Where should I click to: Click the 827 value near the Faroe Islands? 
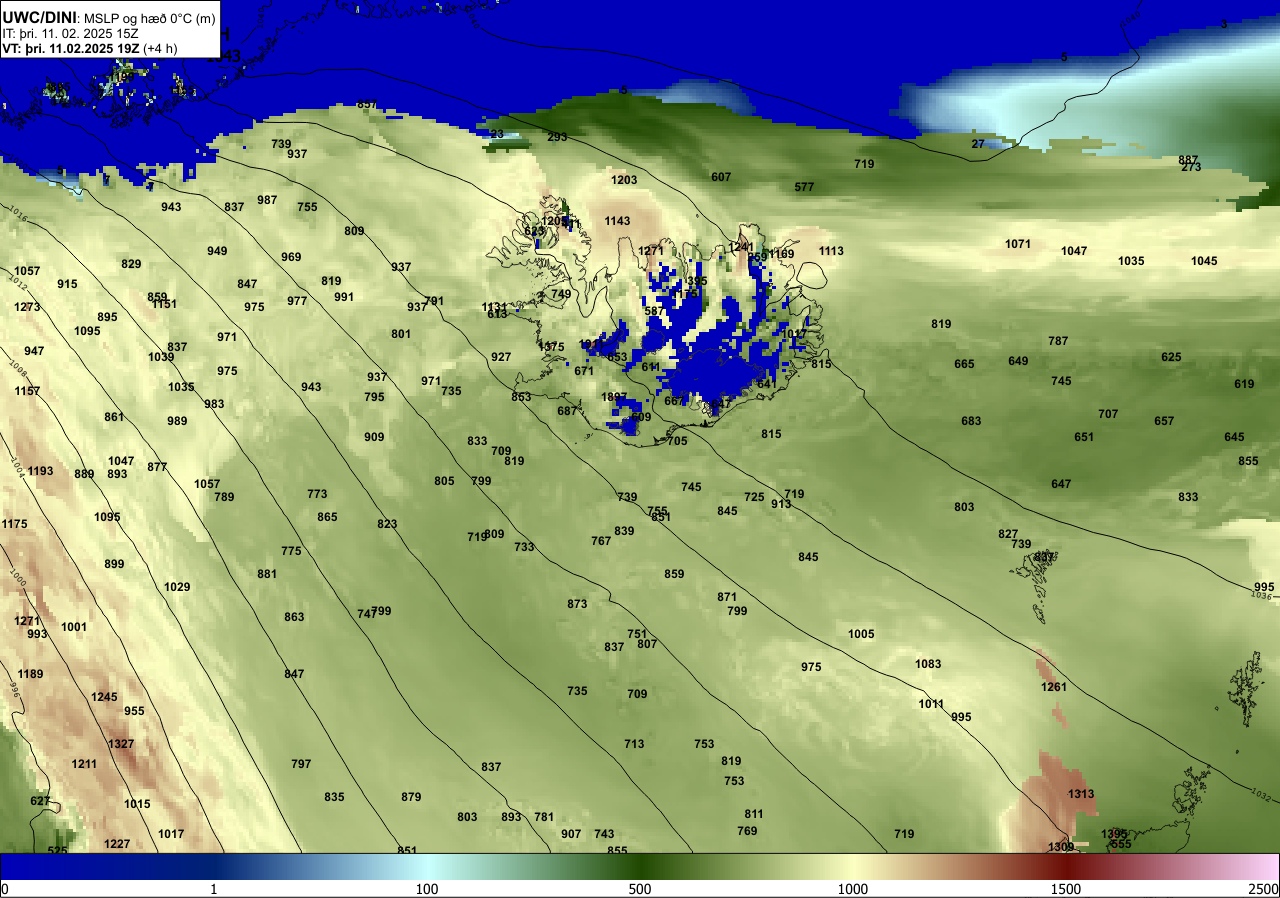[x=1008, y=534]
